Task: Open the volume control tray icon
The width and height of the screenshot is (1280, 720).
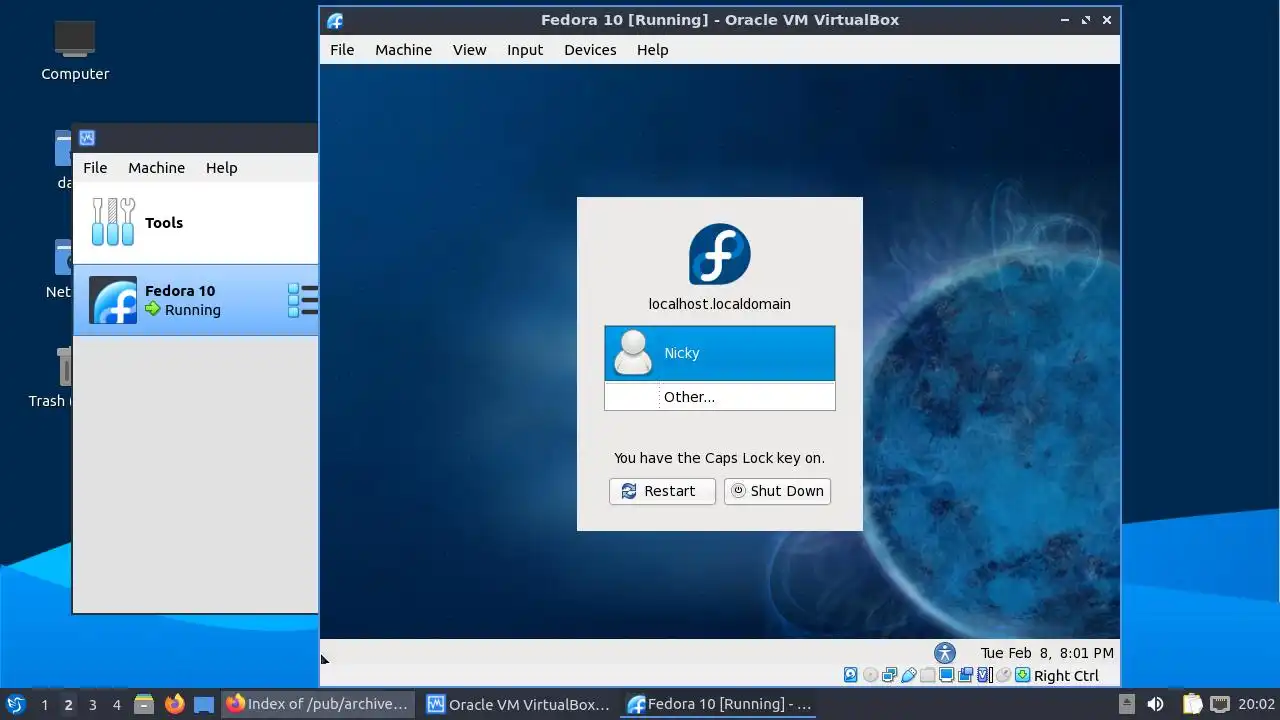Action: (1155, 704)
